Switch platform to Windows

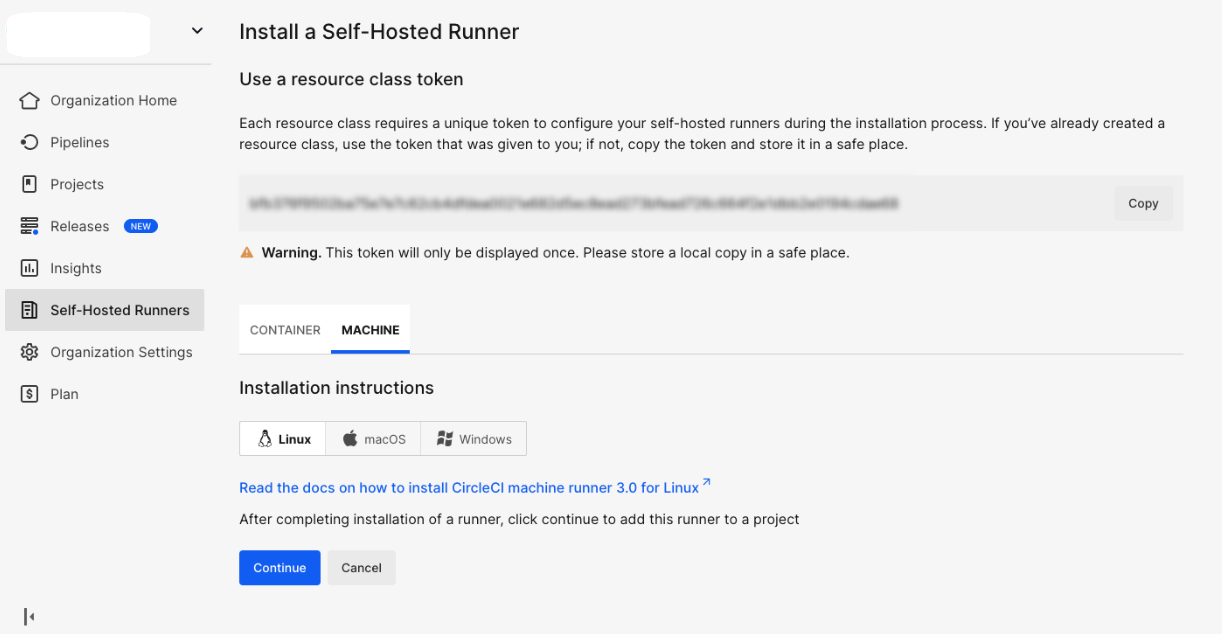(473, 438)
